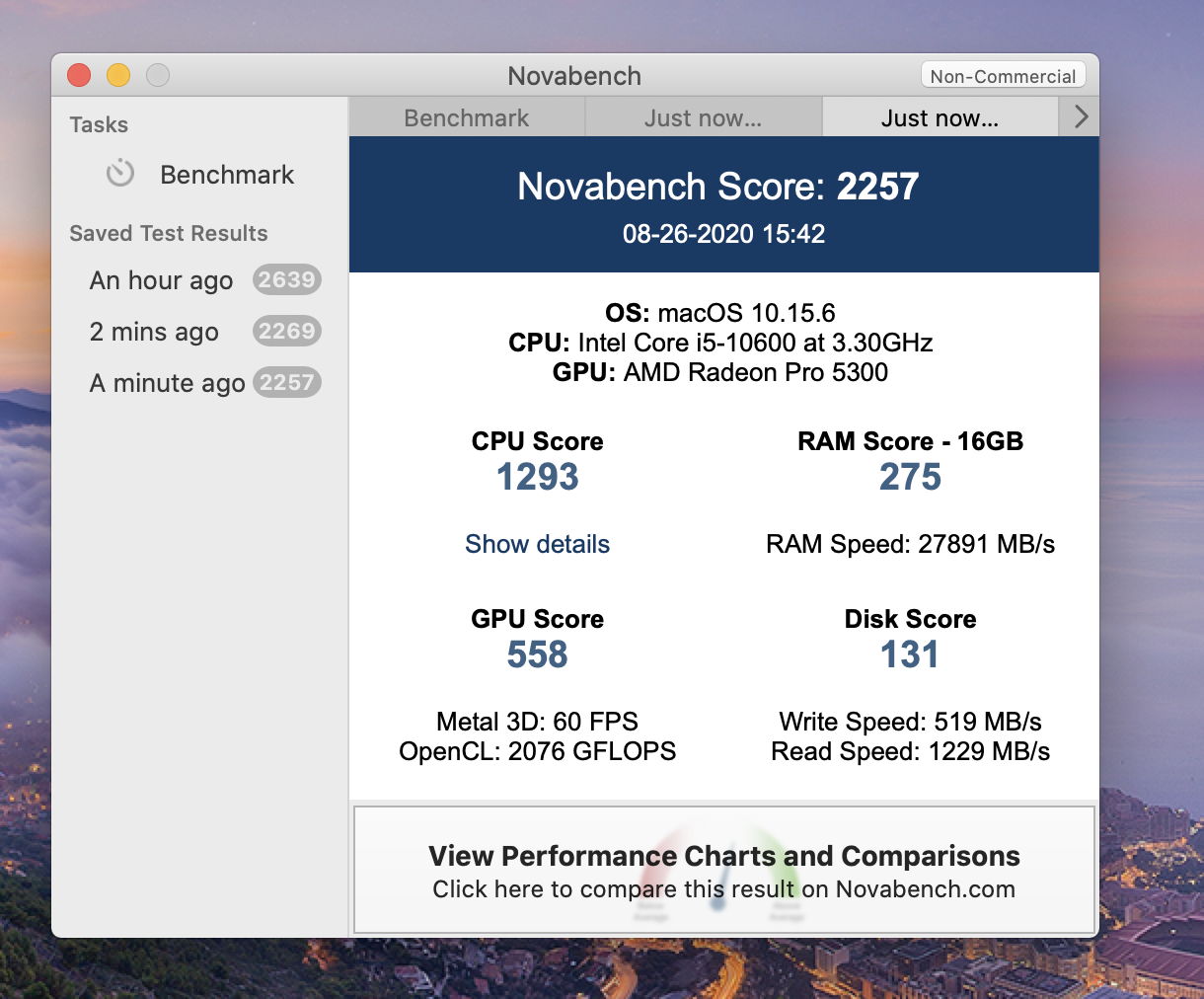
Task: Minimize the Novabench window
Action: click(x=118, y=75)
